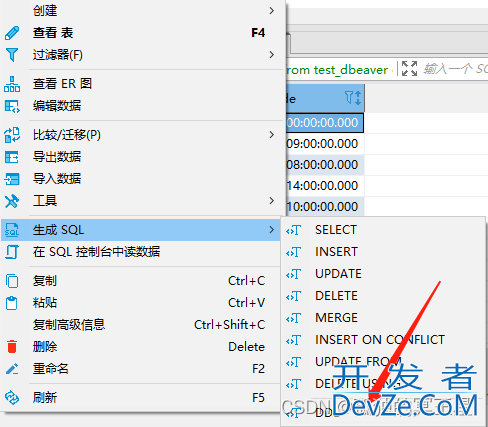The image size is (488, 427).
Task: Choose 重命名 menu entry
Action: 142,369
